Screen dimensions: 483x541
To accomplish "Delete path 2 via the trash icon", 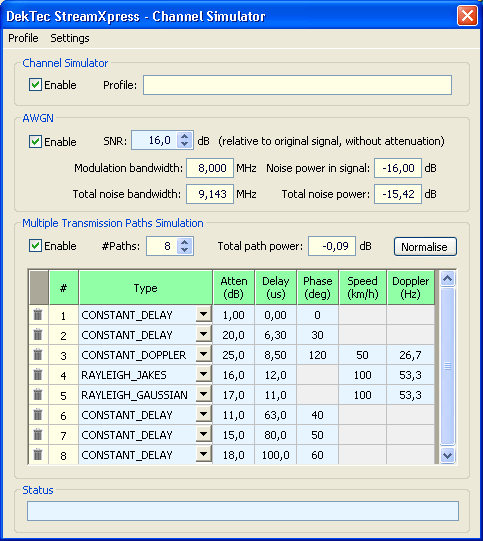I will click(x=38, y=334).
